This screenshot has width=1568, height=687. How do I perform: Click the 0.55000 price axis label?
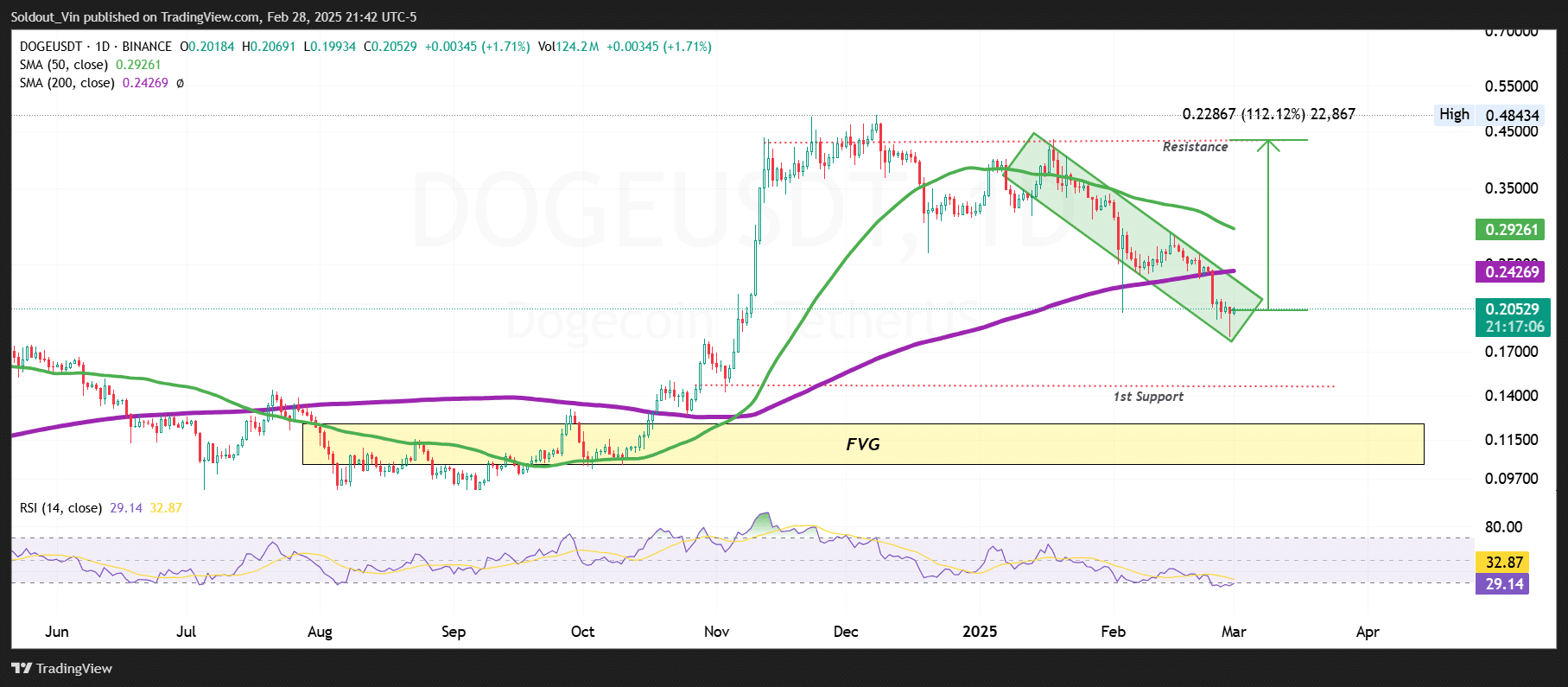pyautogui.click(x=1511, y=86)
